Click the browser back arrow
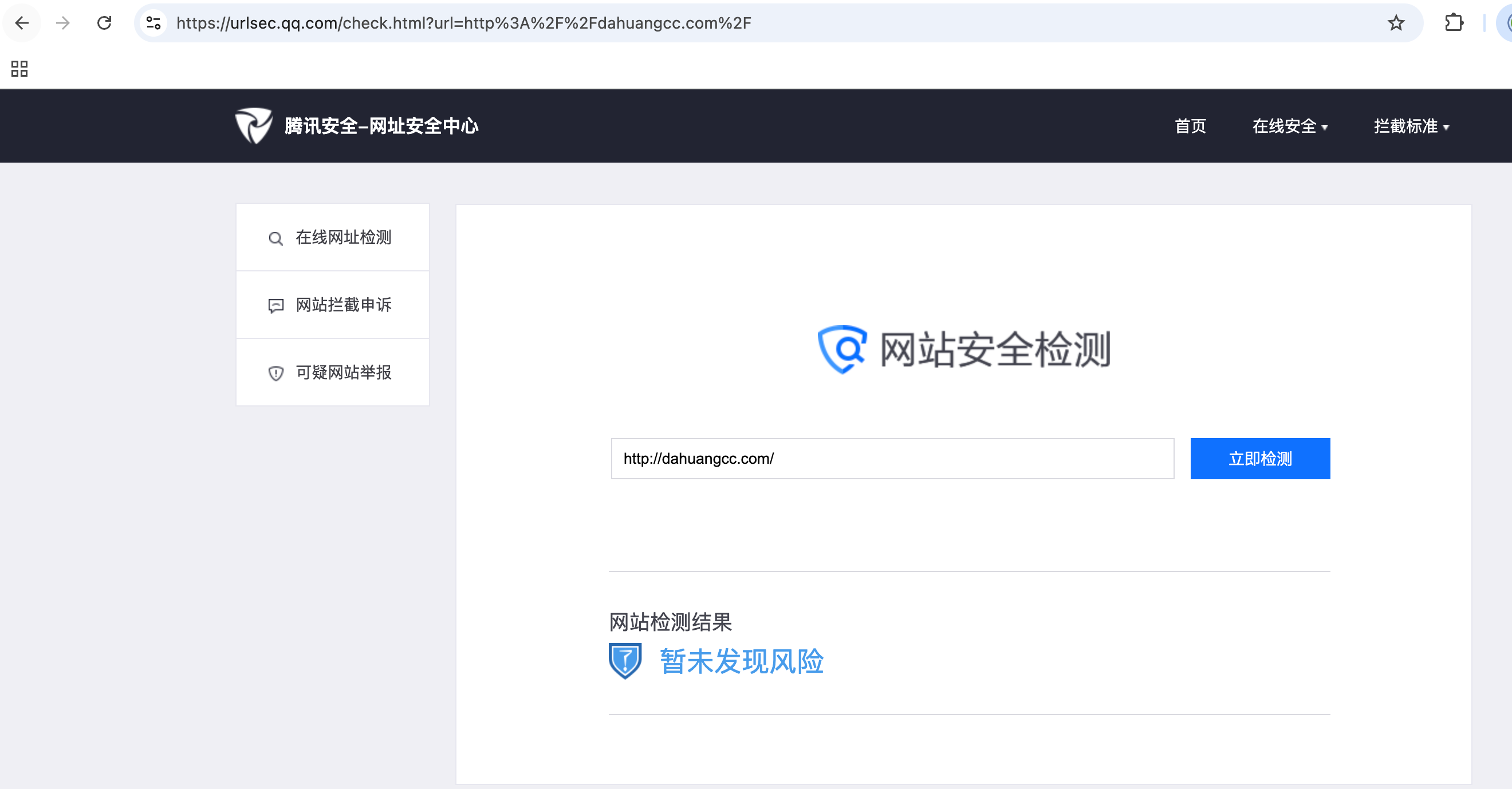Image resolution: width=1512 pixels, height=789 pixels. coord(22,23)
